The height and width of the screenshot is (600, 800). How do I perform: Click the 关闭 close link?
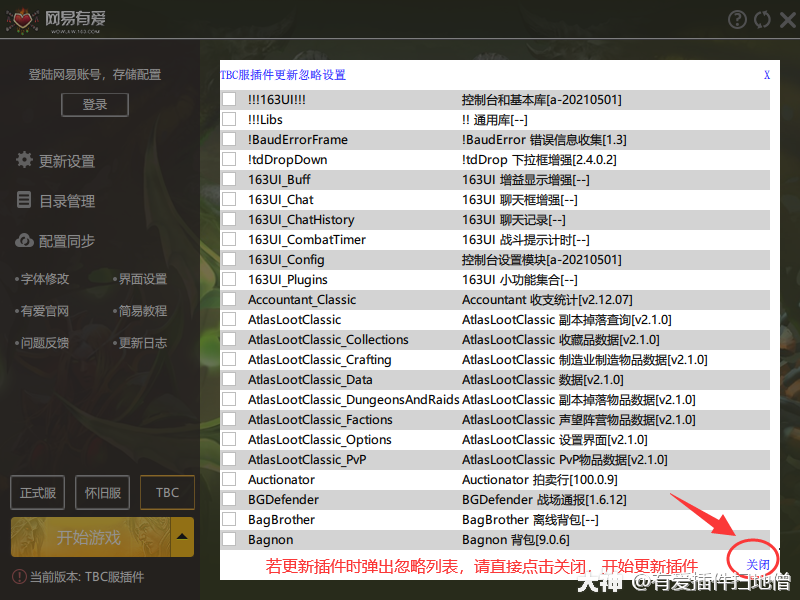758,565
